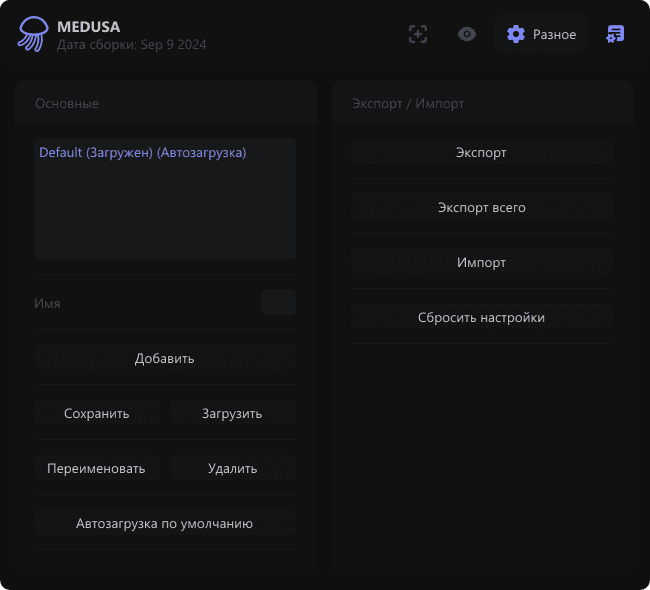Viewport: 650px width, 590px height.
Task: Click the Сохранить button
Action: (x=97, y=413)
